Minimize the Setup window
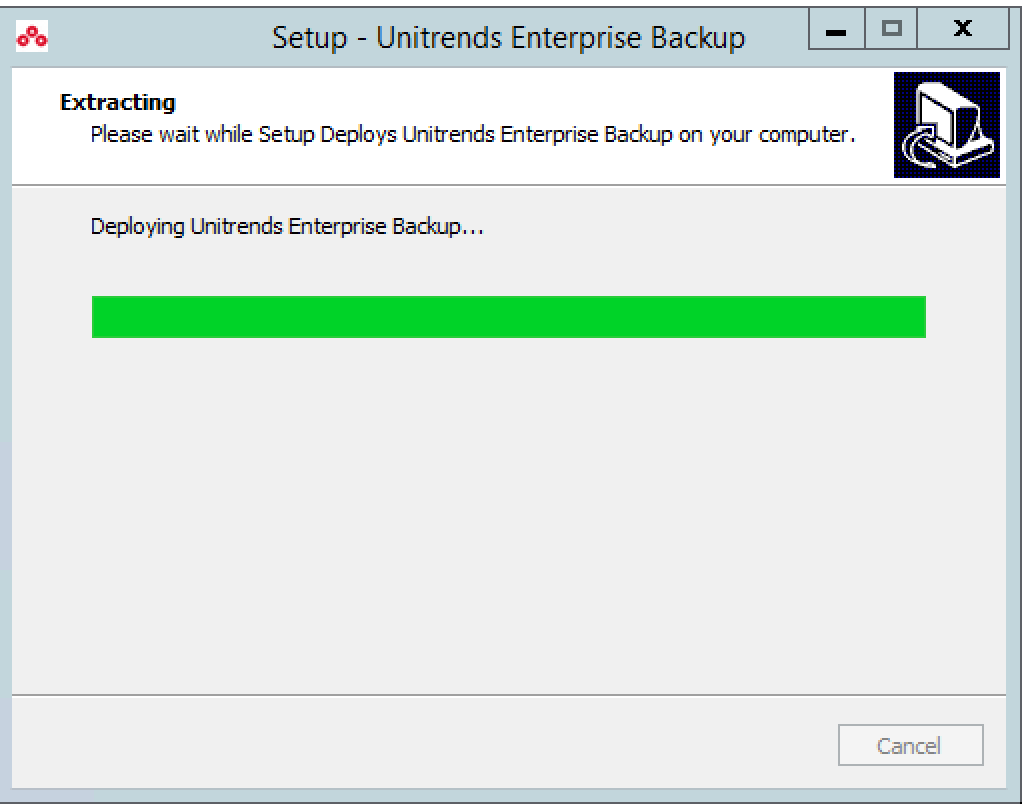 (836, 29)
